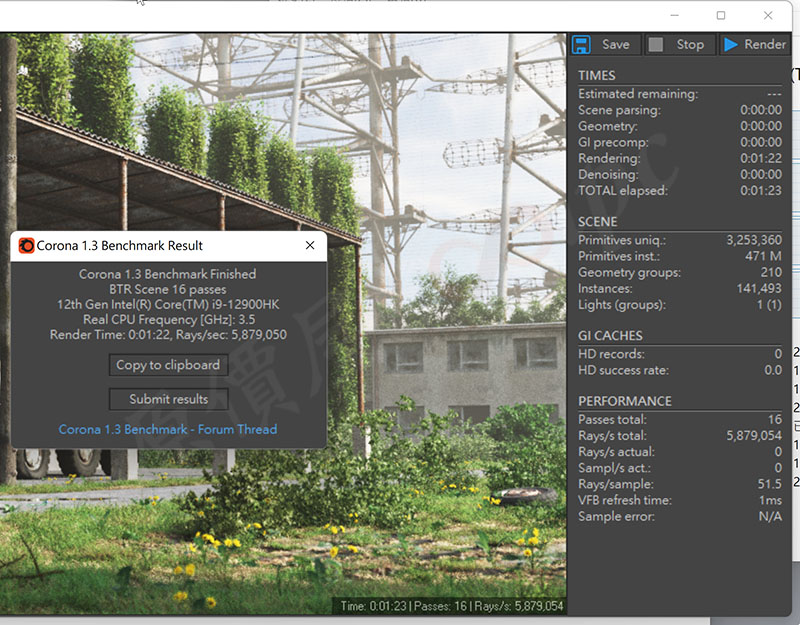Click the blue Render play icon
This screenshot has width=800, height=625.
click(731, 44)
